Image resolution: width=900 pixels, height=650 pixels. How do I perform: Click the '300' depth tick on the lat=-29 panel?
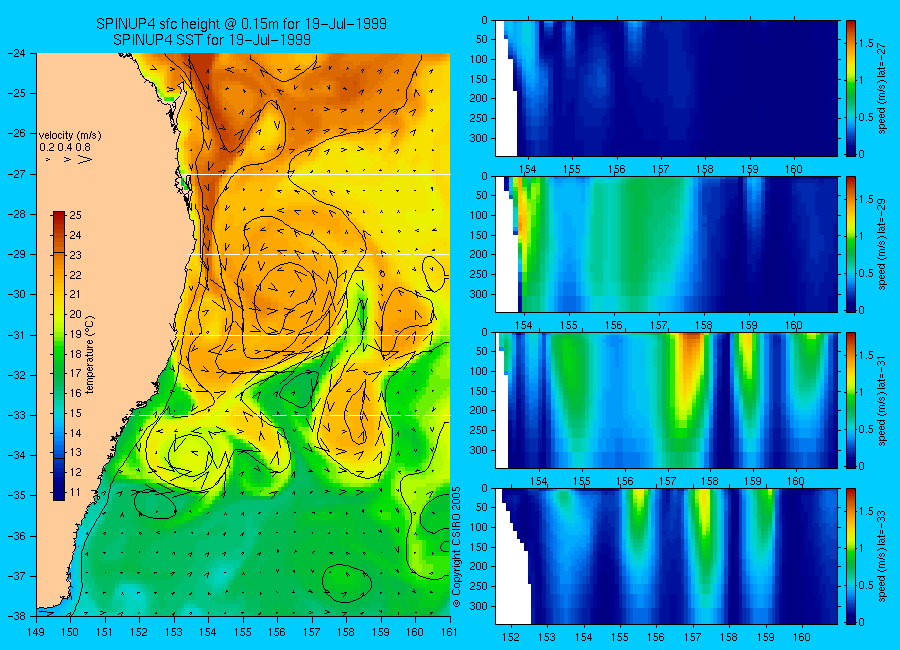point(479,295)
